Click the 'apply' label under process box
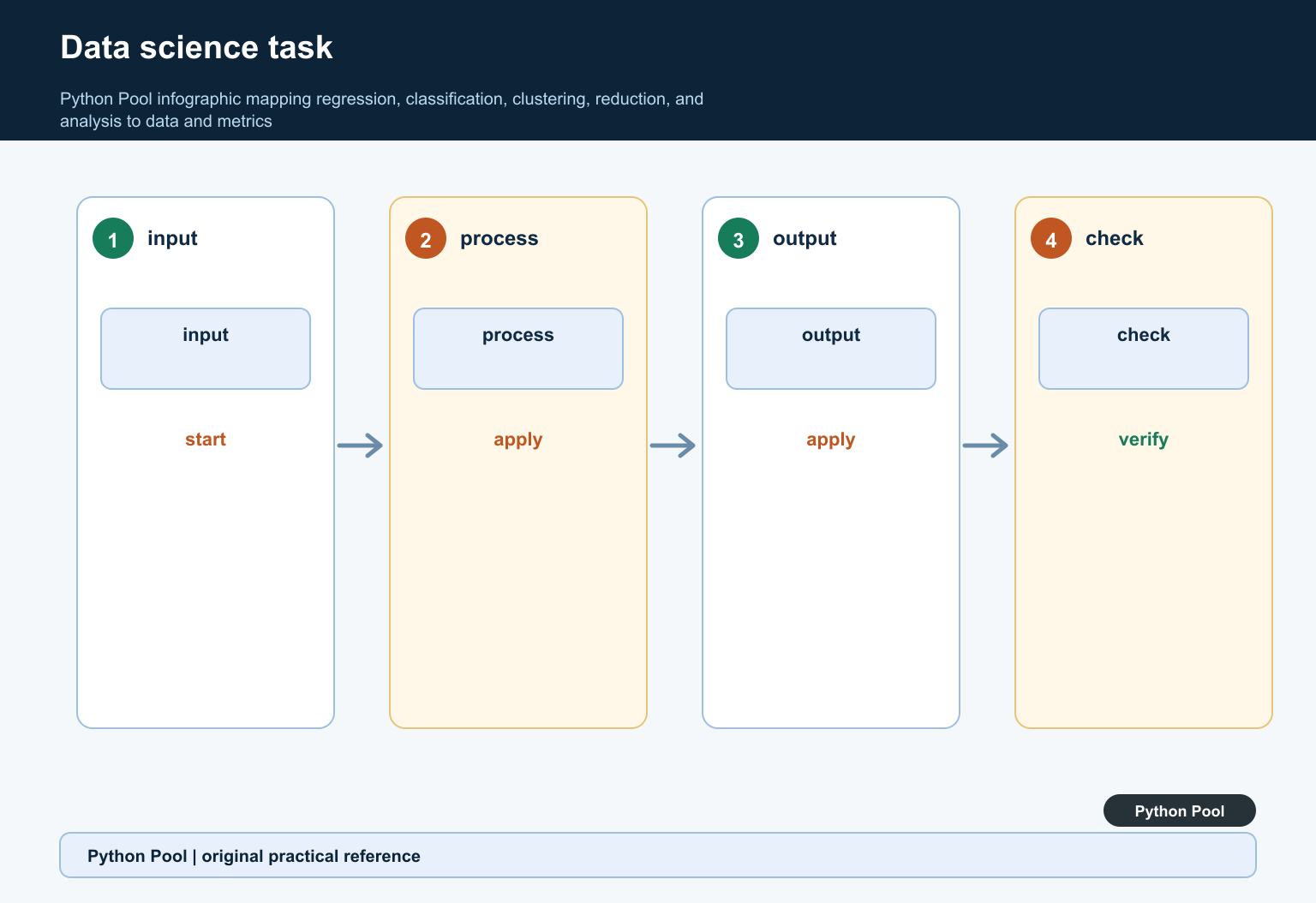Viewport: 1316px width, 903px height. (x=518, y=440)
